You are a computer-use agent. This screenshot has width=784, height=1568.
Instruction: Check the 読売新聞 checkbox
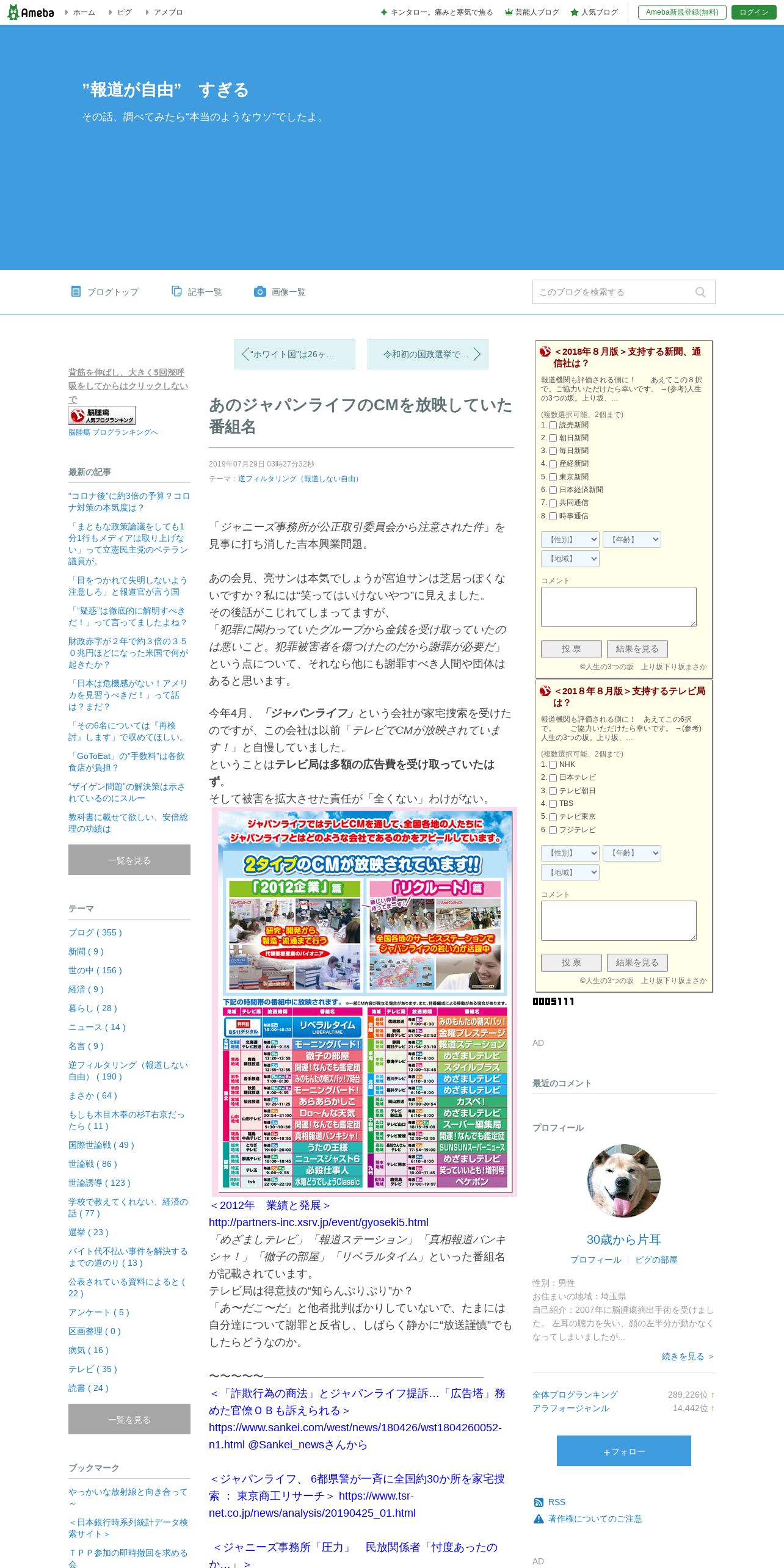click(553, 425)
